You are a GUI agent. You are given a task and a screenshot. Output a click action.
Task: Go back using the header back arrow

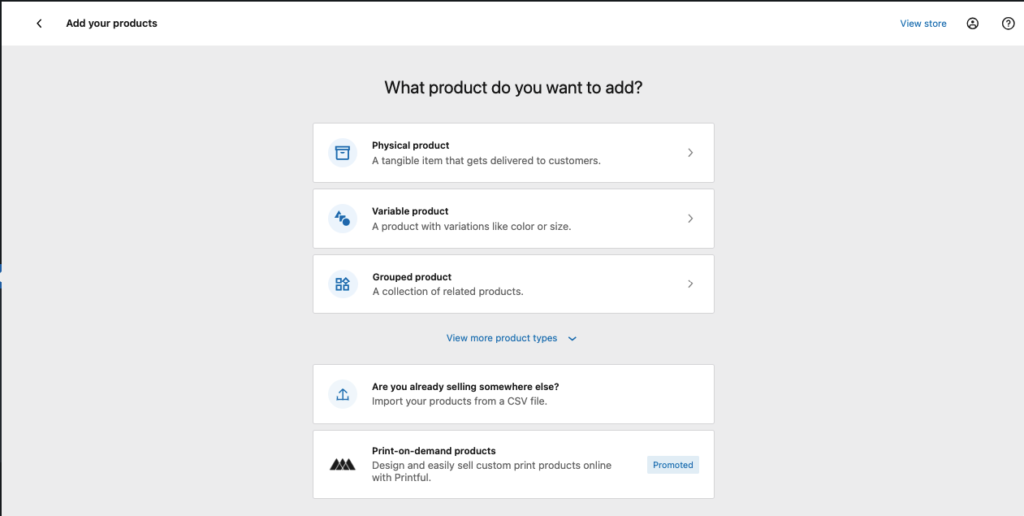tap(39, 24)
